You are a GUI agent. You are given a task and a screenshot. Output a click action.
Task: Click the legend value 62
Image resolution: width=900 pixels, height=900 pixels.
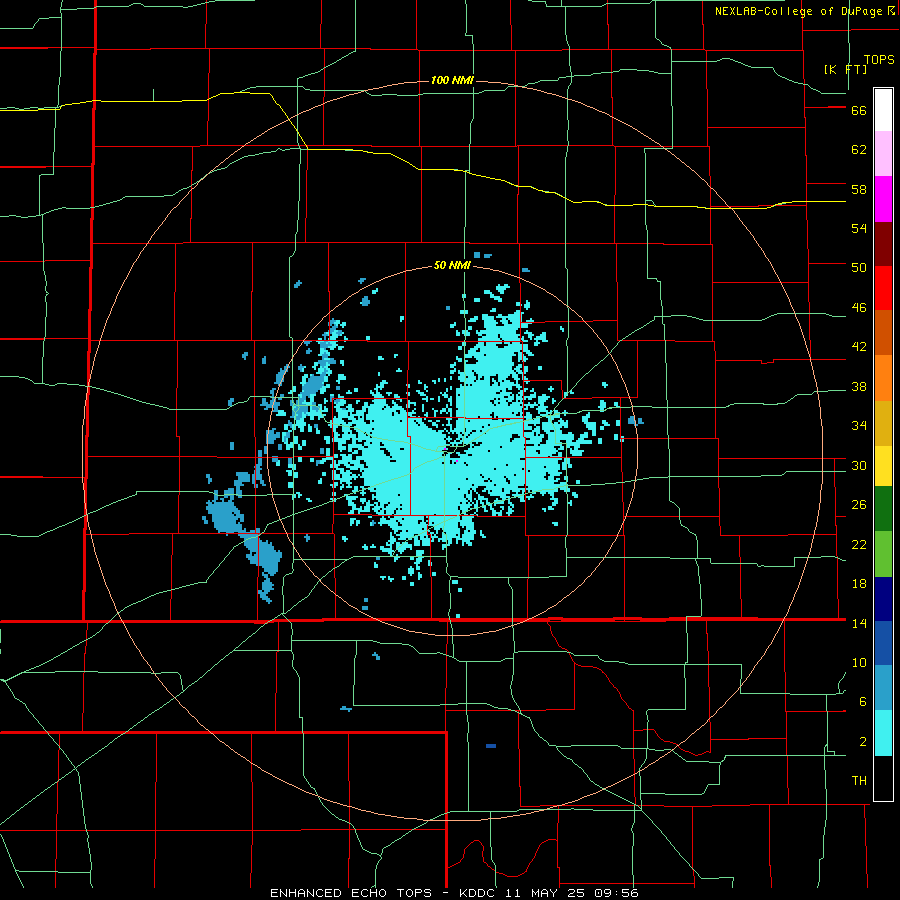[x=859, y=150]
